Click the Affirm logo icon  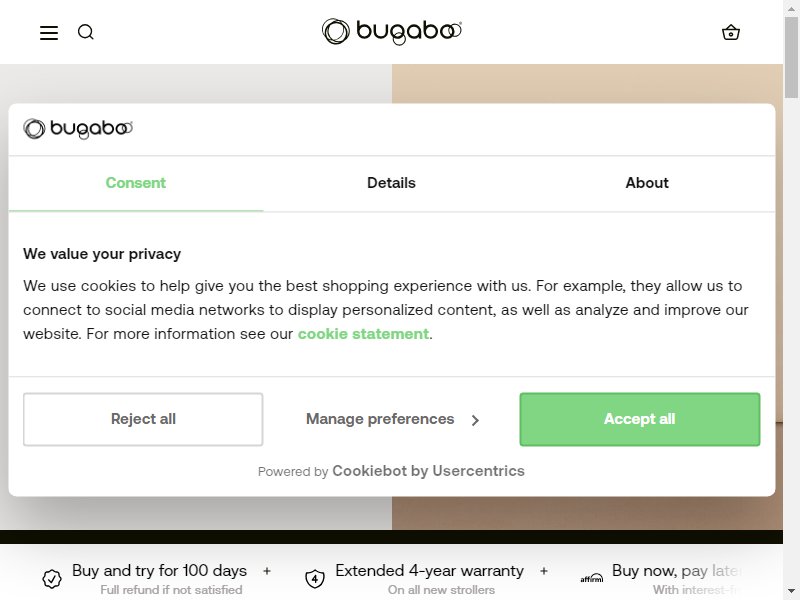[x=592, y=579]
